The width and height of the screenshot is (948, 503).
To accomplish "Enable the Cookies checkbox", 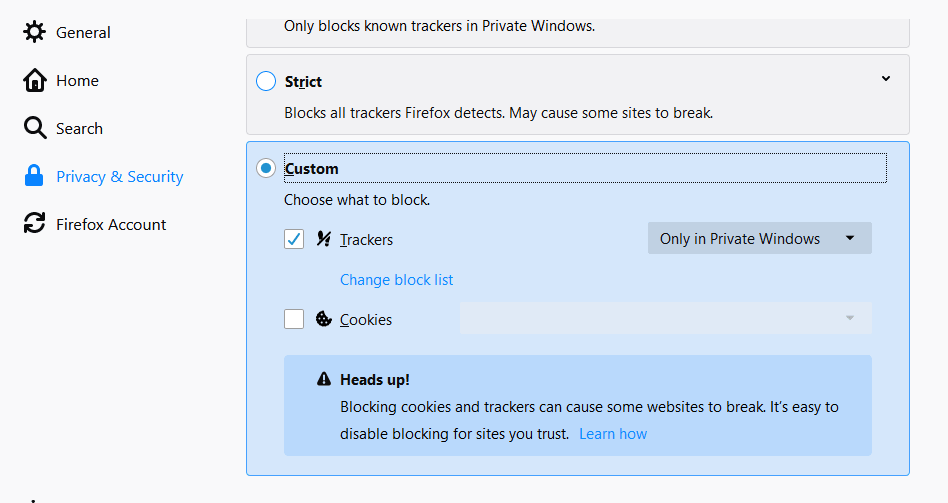I will click(294, 319).
